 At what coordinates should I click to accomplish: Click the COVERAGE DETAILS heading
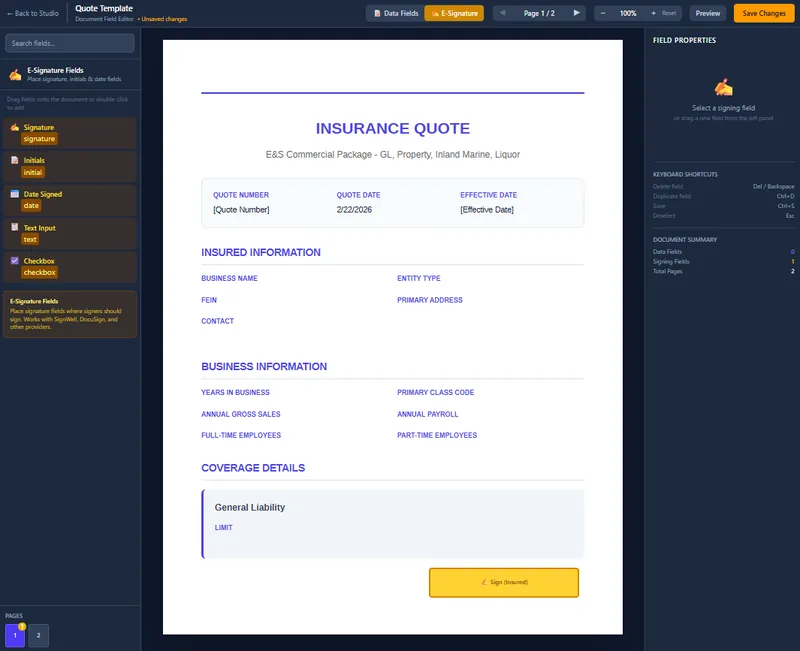(x=253, y=468)
